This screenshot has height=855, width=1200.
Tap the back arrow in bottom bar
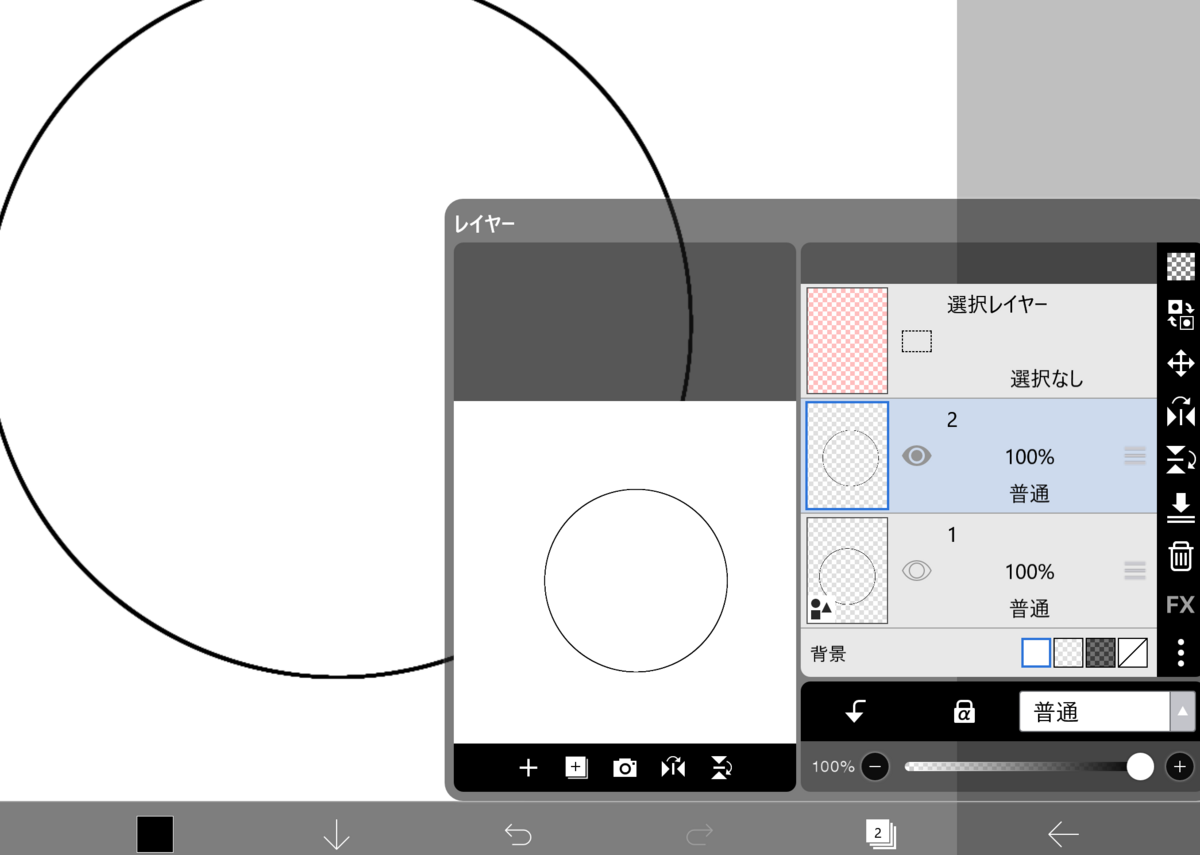pos(1063,833)
